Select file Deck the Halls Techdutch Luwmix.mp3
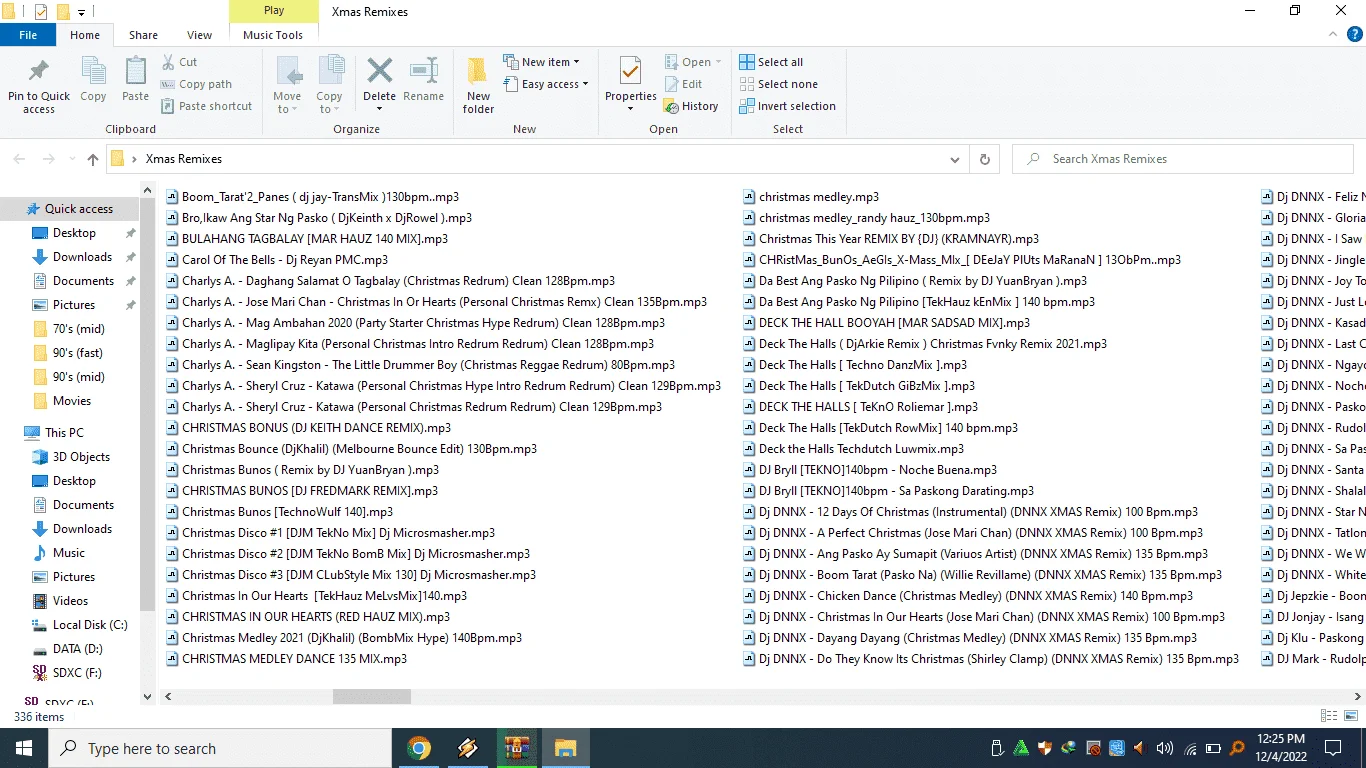1366x768 pixels. (x=861, y=449)
